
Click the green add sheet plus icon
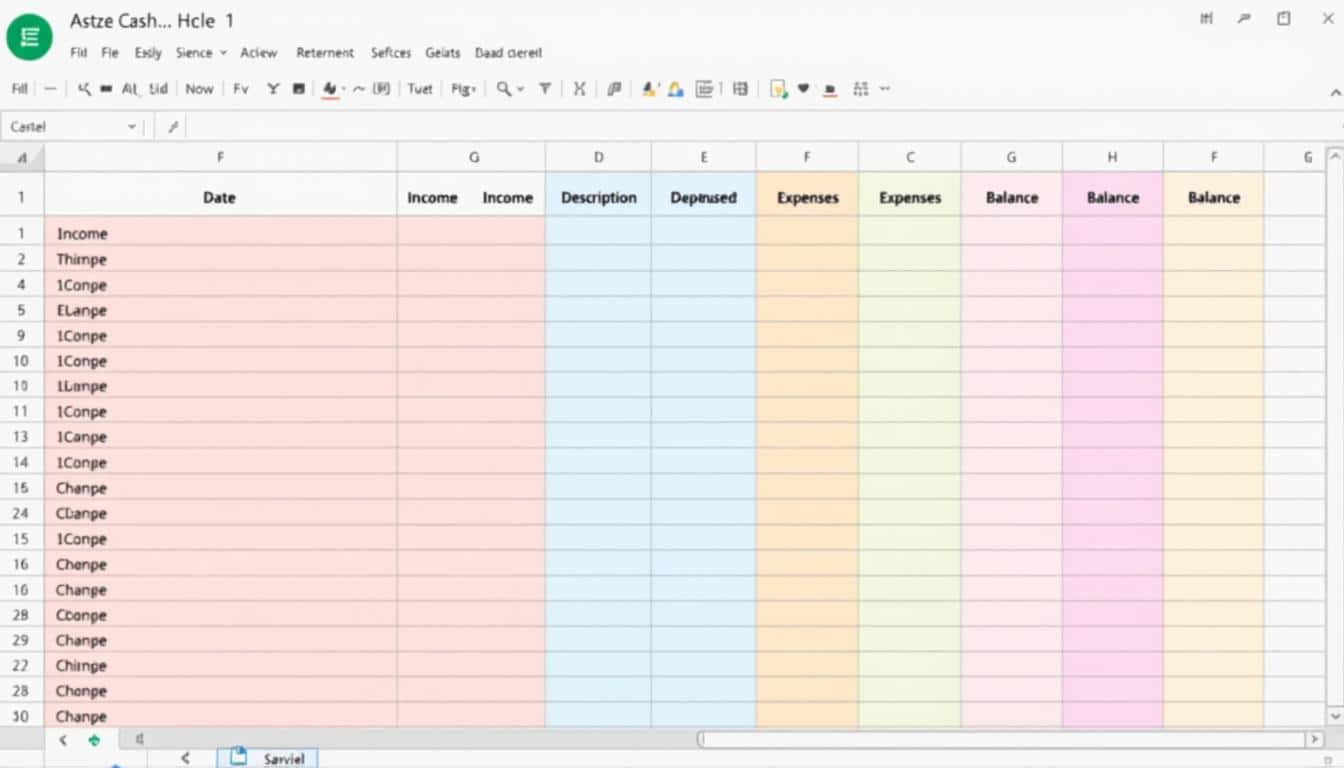(94, 740)
